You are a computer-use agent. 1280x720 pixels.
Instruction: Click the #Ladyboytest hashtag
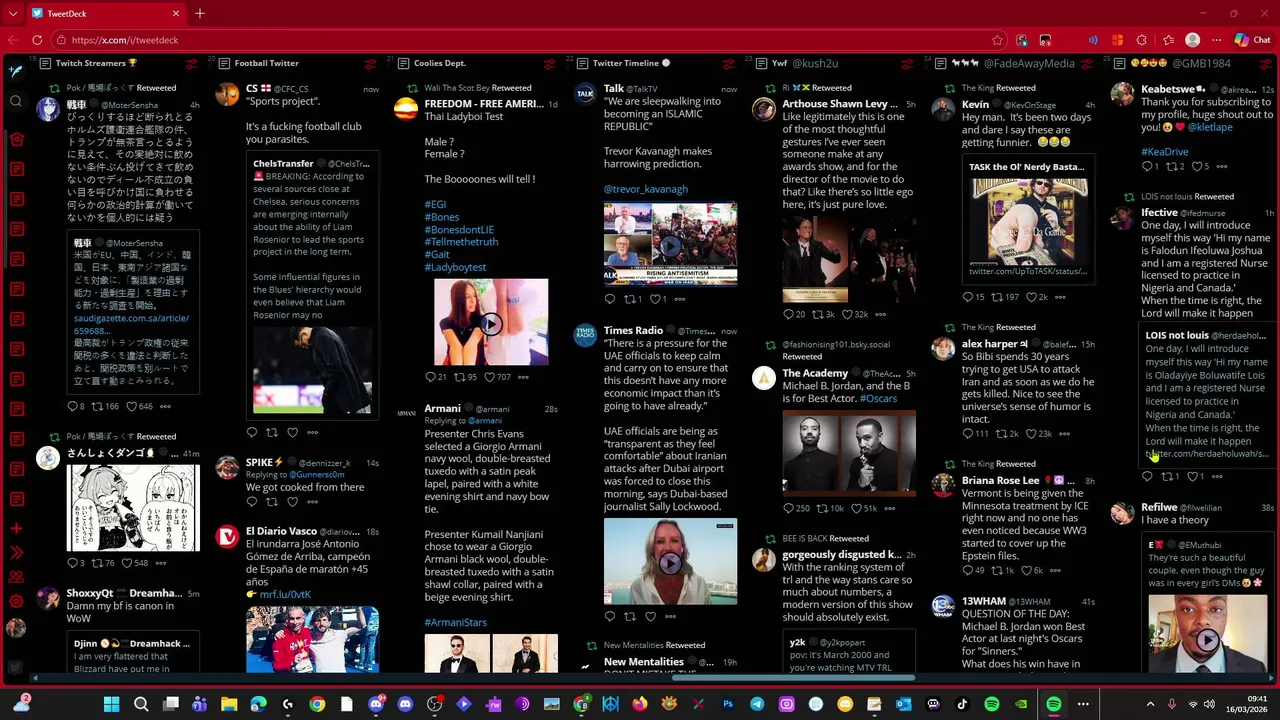pos(455,267)
